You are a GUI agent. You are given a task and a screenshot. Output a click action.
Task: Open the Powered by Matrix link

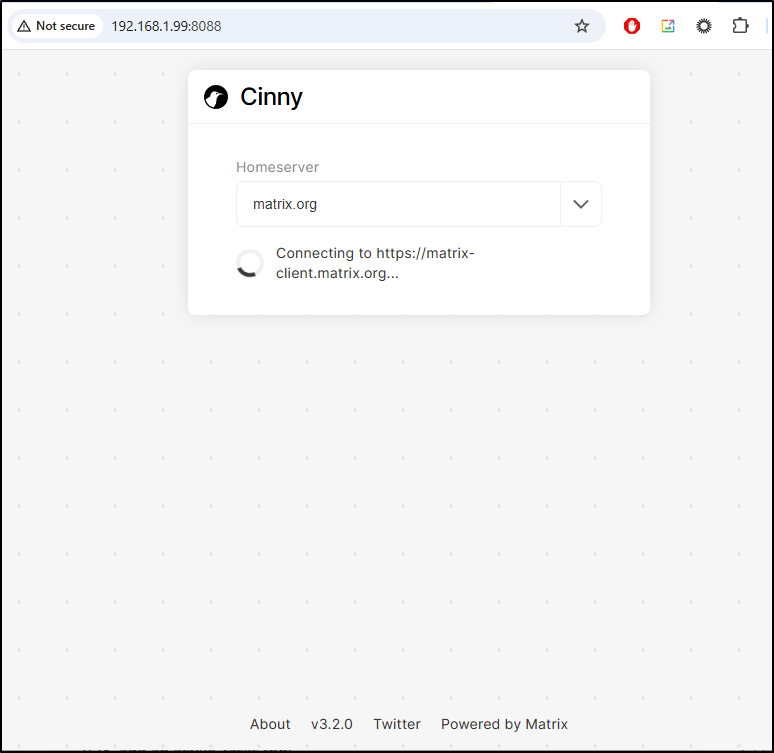[x=504, y=724]
